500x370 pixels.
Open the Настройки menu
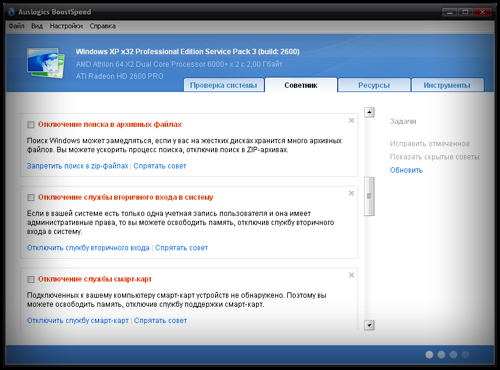tap(66, 26)
